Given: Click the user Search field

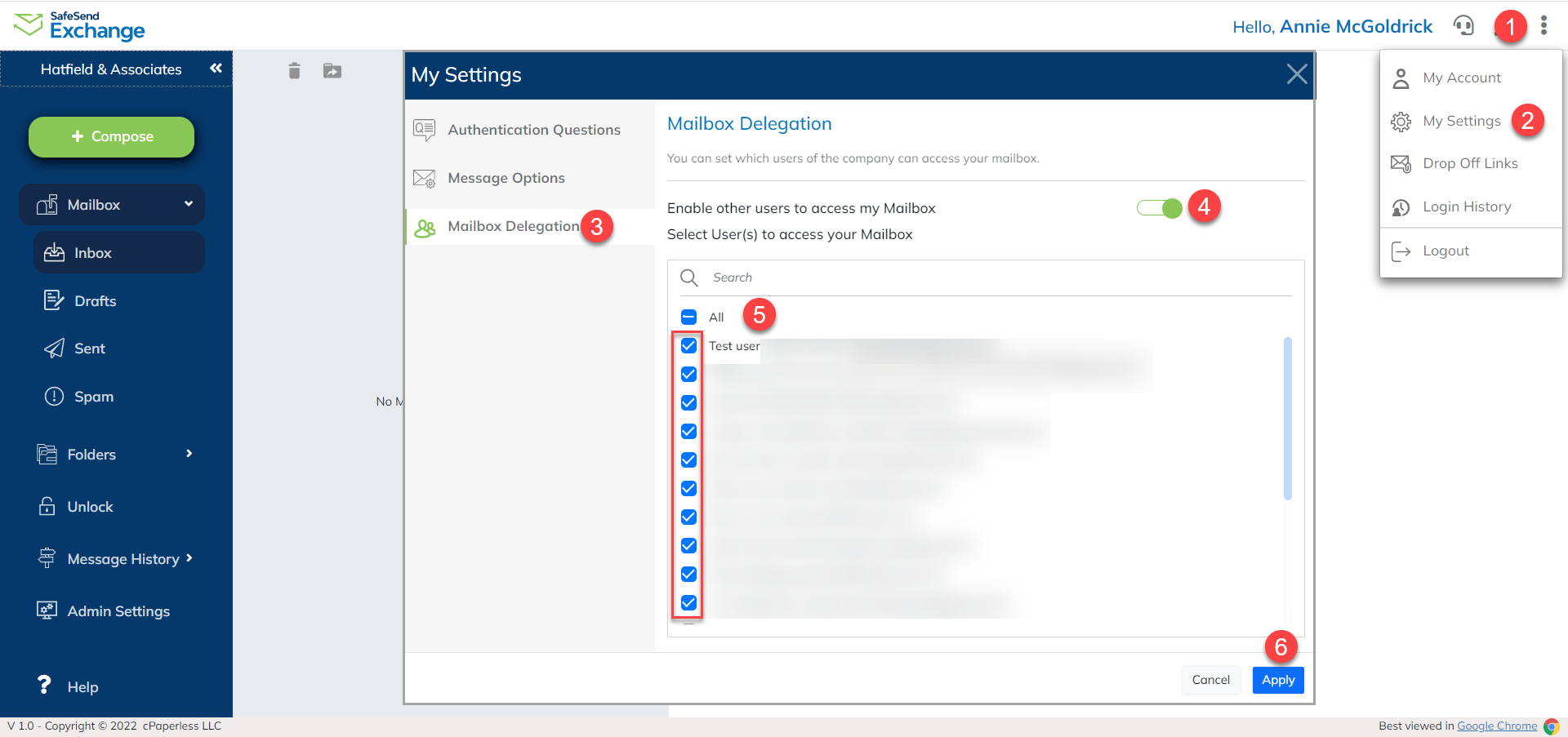Looking at the screenshot, I should 898,277.
